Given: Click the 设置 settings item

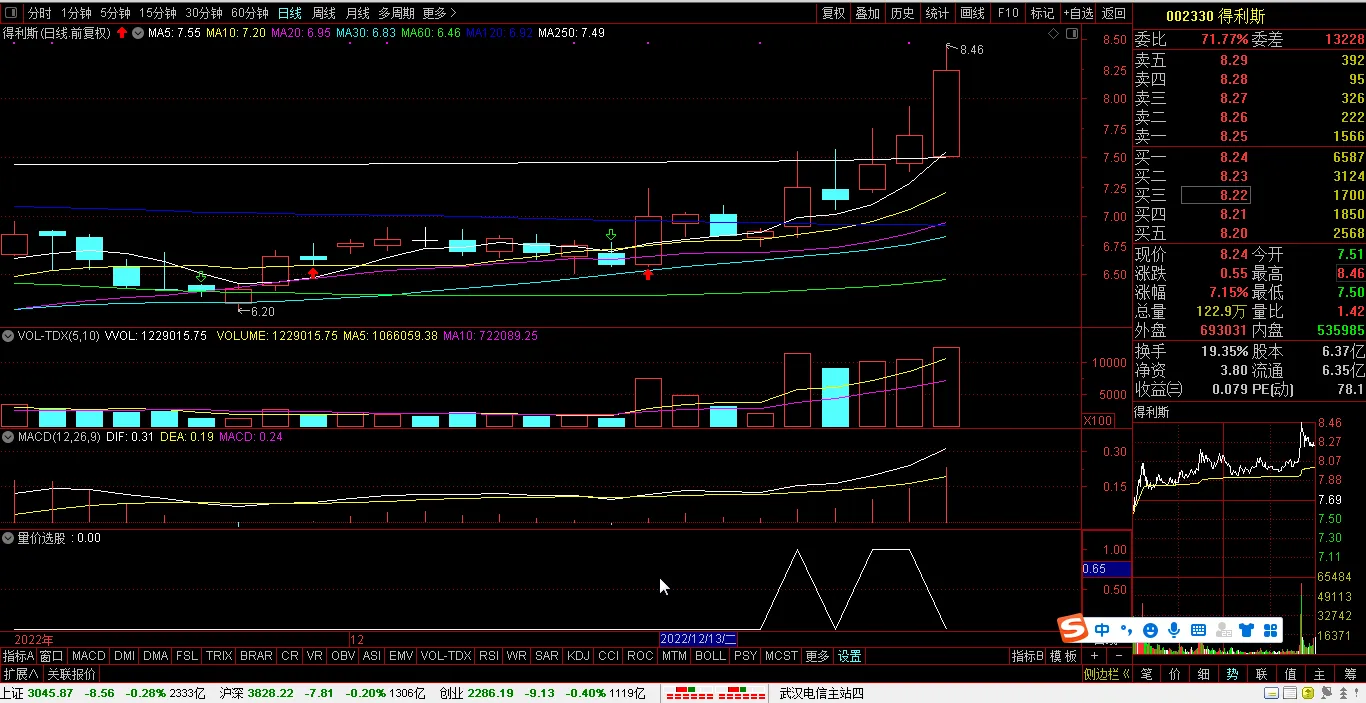Looking at the screenshot, I should click(x=850, y=656).
